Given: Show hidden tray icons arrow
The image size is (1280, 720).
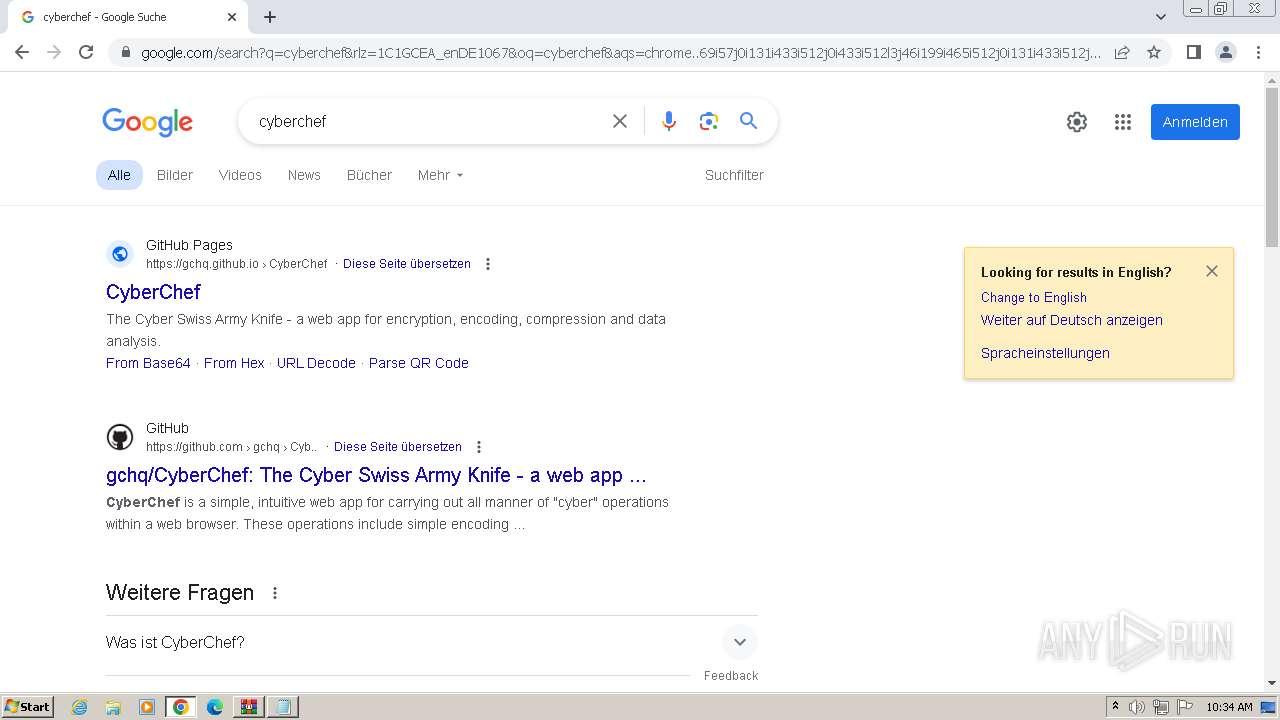Looking at the screenshot, I should point(1115,707).
